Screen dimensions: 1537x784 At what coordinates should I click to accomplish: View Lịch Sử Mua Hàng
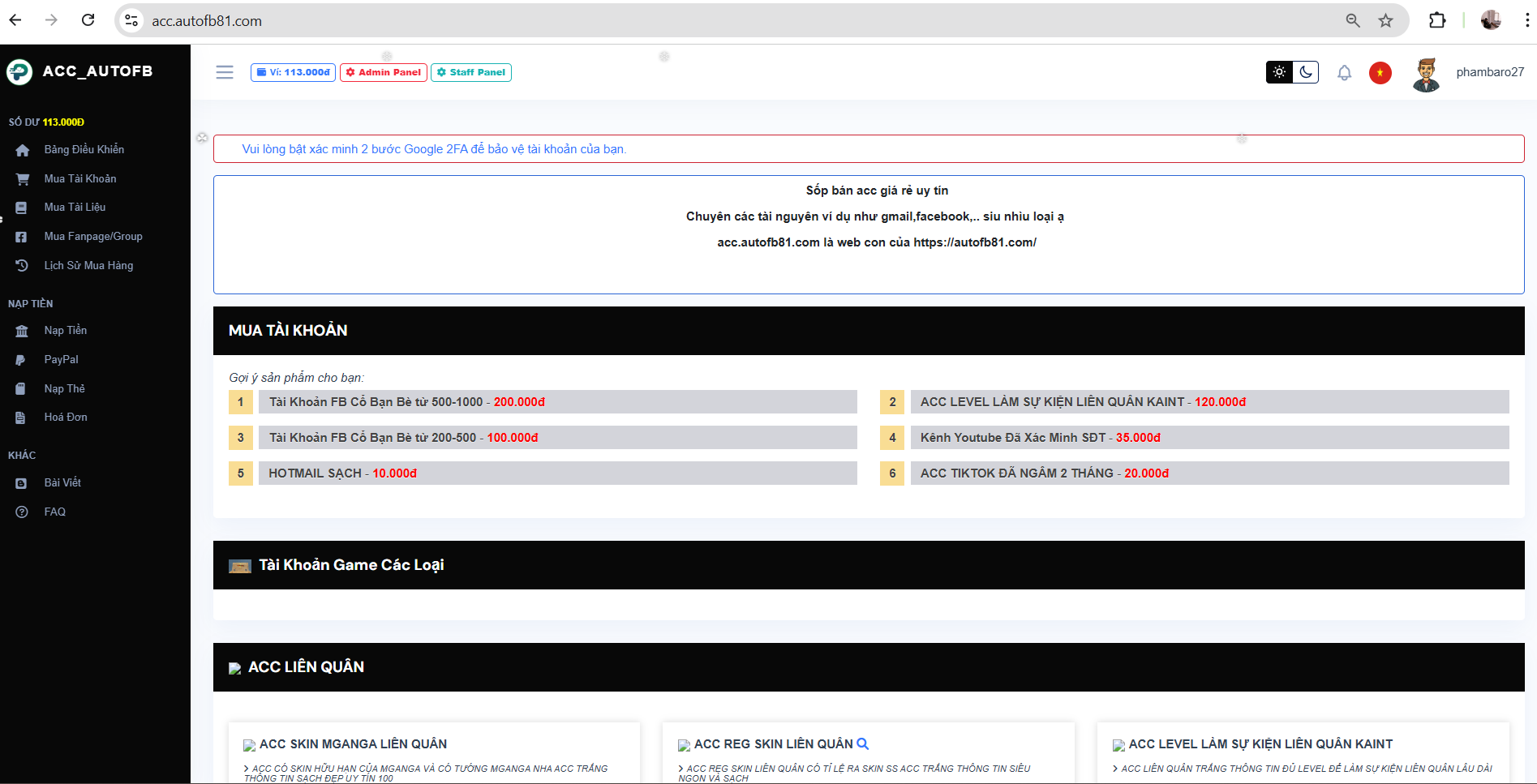click(88, 266)
